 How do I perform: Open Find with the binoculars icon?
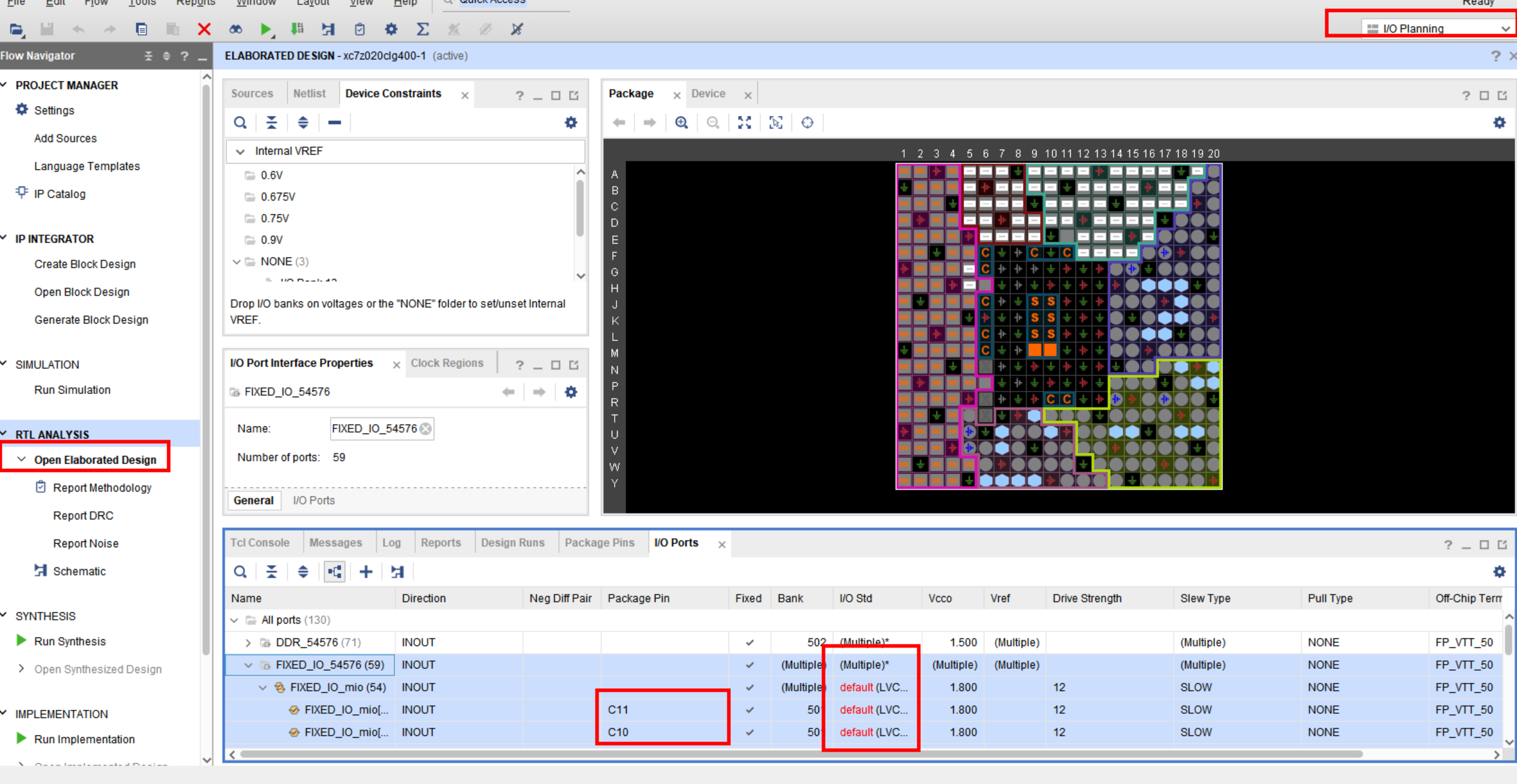[235, 29]
